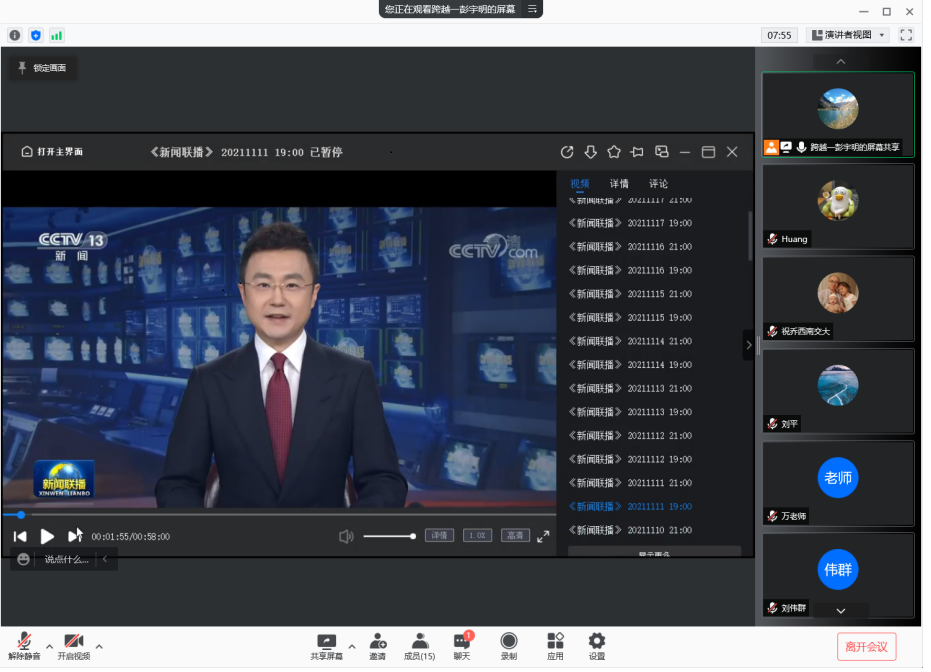Open the 成员(15) members panel
The width and height of the screenshot is (931, 672).
[420, 642]
